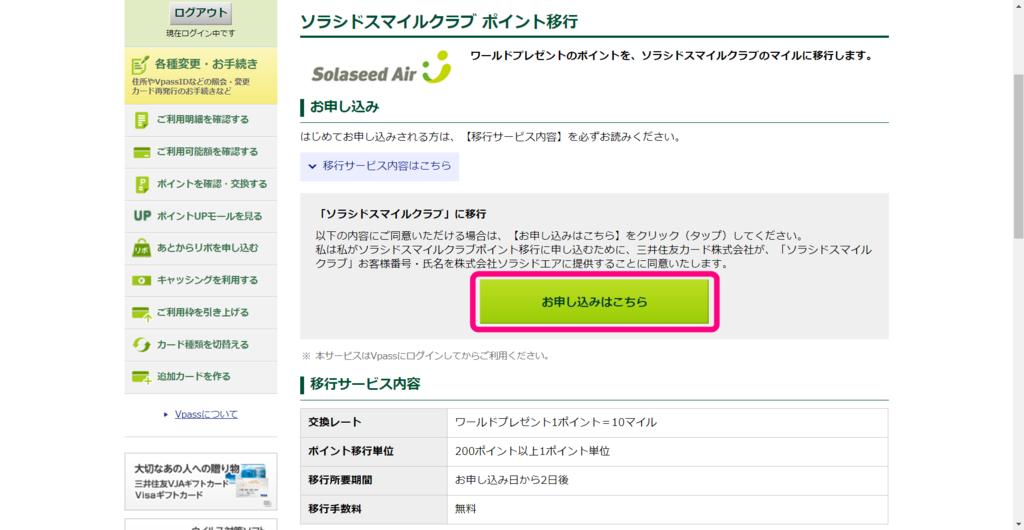This screenshot has width=1024, height=530.
Task: Click the 移行手数料 cell
Action: 374,508
